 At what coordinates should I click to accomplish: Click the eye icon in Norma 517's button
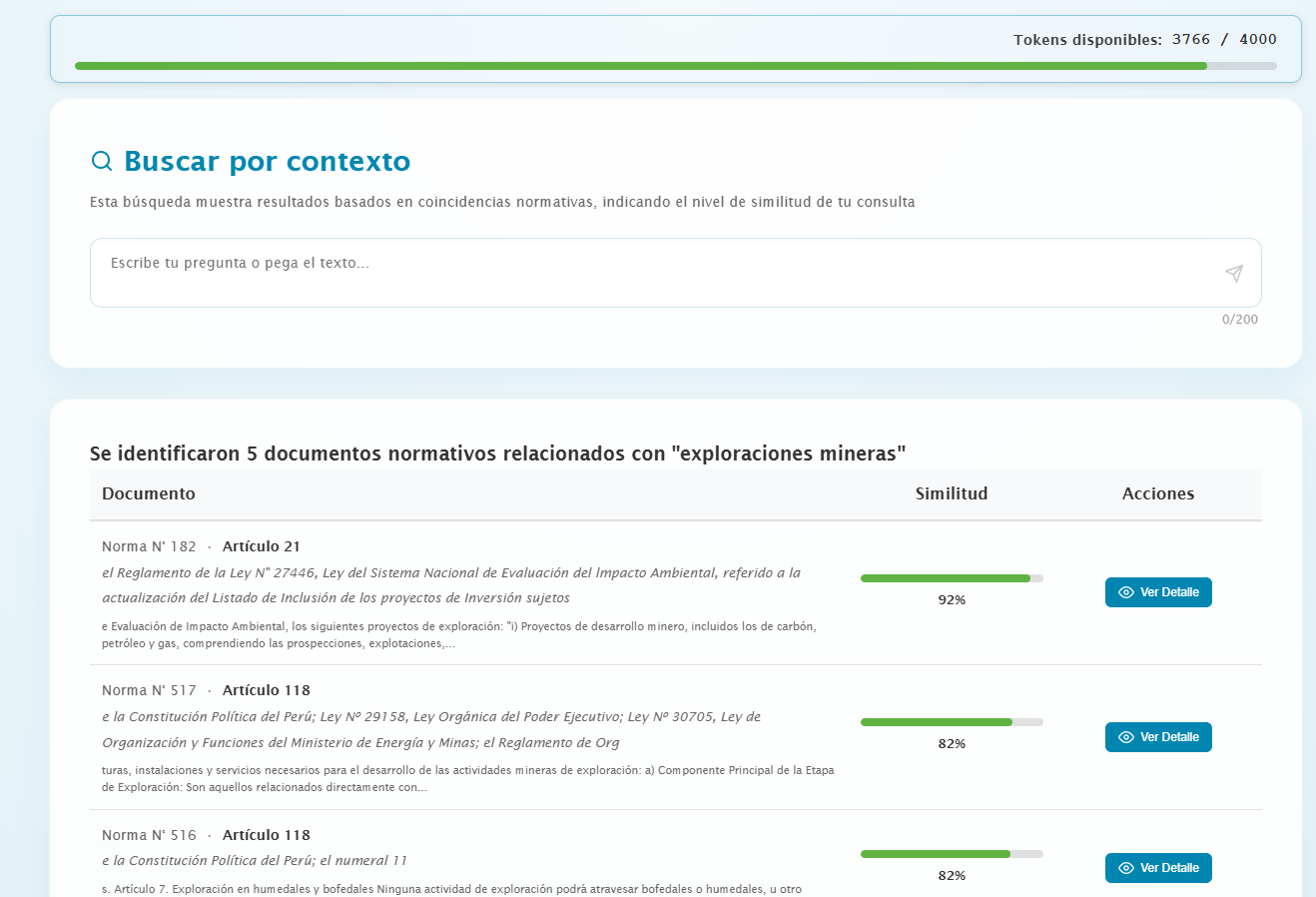1126,737
